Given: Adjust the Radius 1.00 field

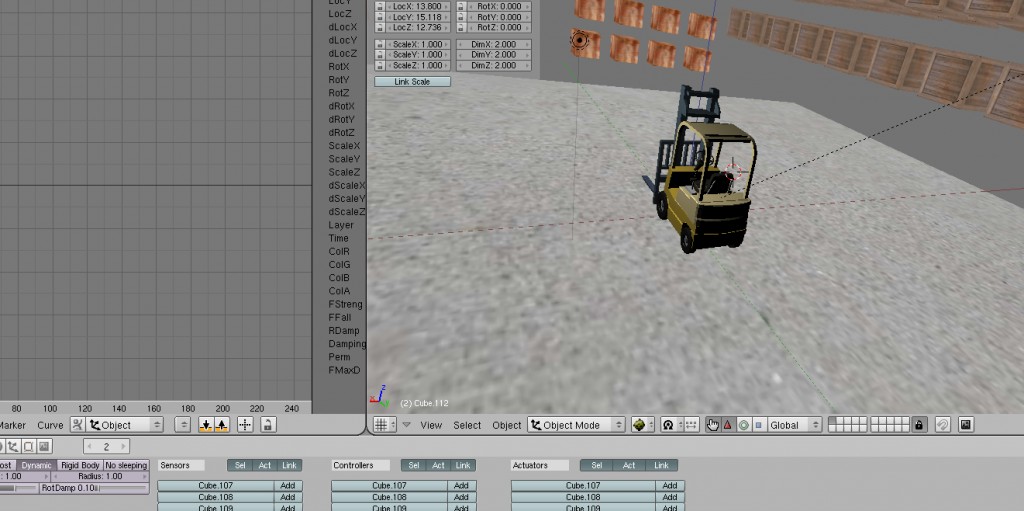Looking at the screenshot, I should (100, 476).
